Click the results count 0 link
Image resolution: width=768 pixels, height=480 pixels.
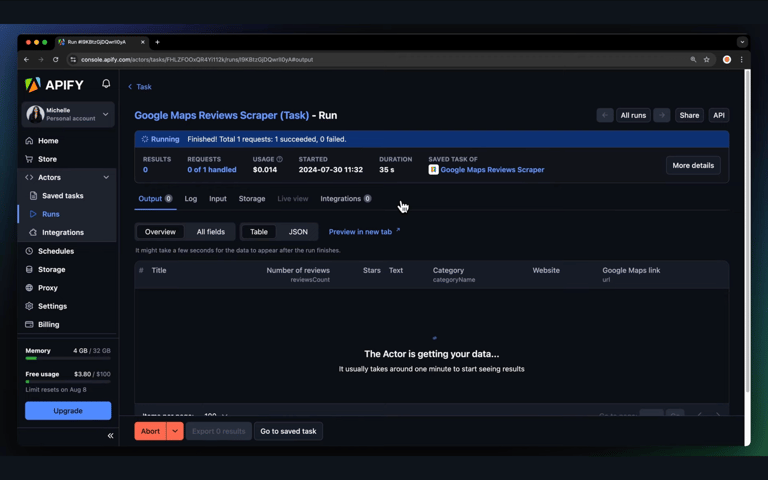click(x=145, y=169)
